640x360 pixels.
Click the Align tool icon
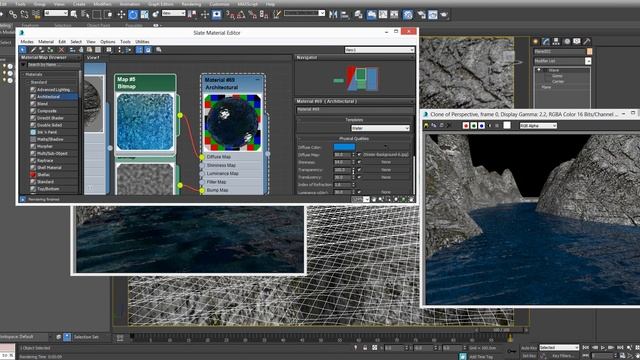pos(345,15)
